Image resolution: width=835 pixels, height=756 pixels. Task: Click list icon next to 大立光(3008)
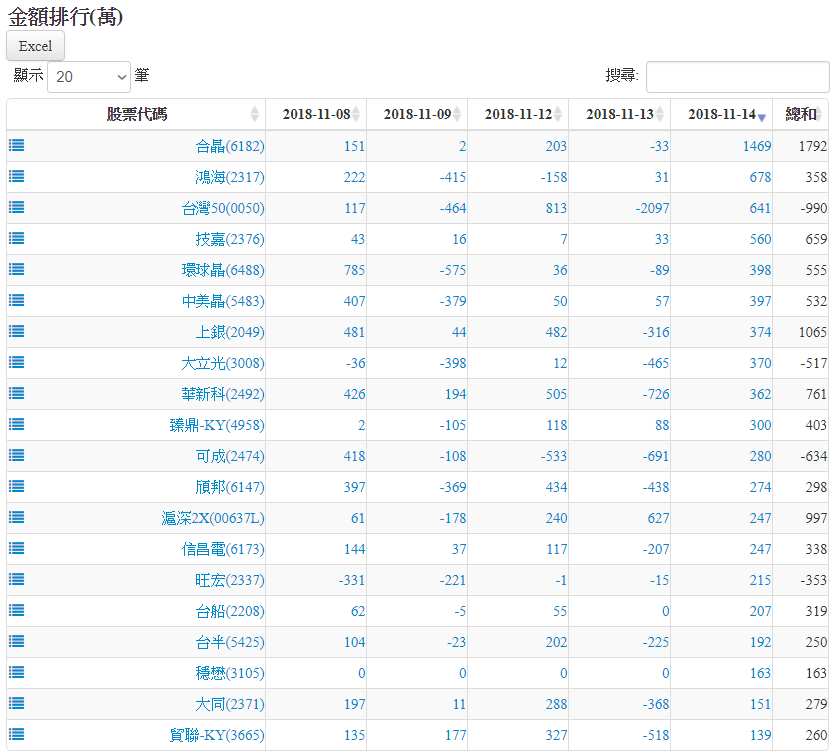pyautogui.click(x=17, y=362)
